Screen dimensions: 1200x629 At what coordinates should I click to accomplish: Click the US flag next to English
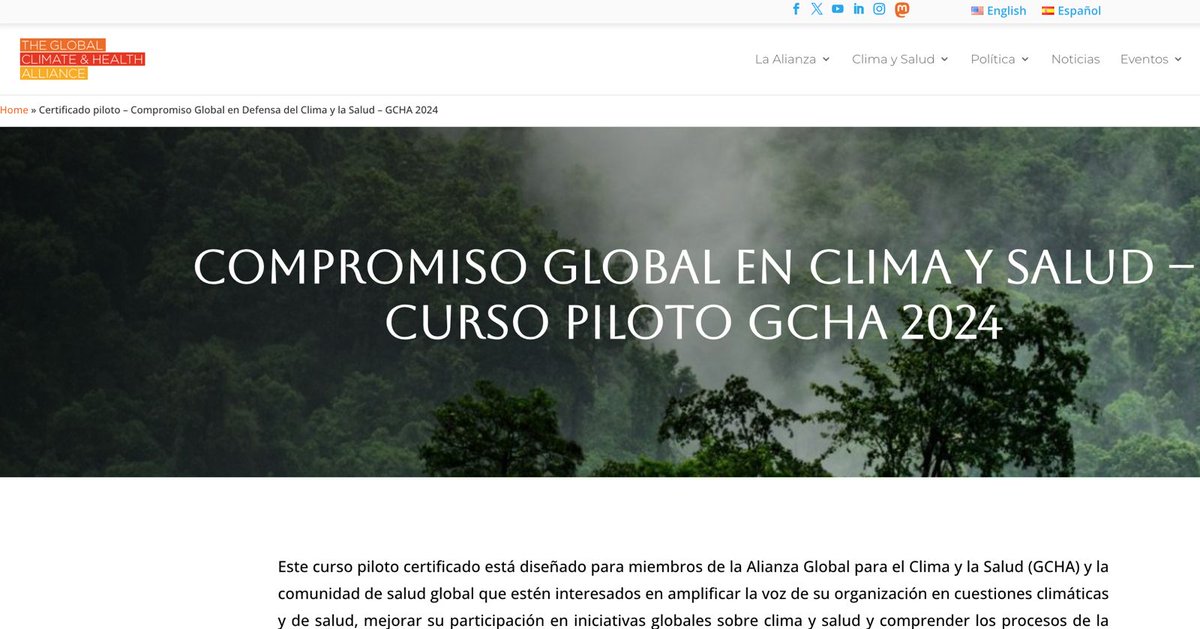[977, 11]
